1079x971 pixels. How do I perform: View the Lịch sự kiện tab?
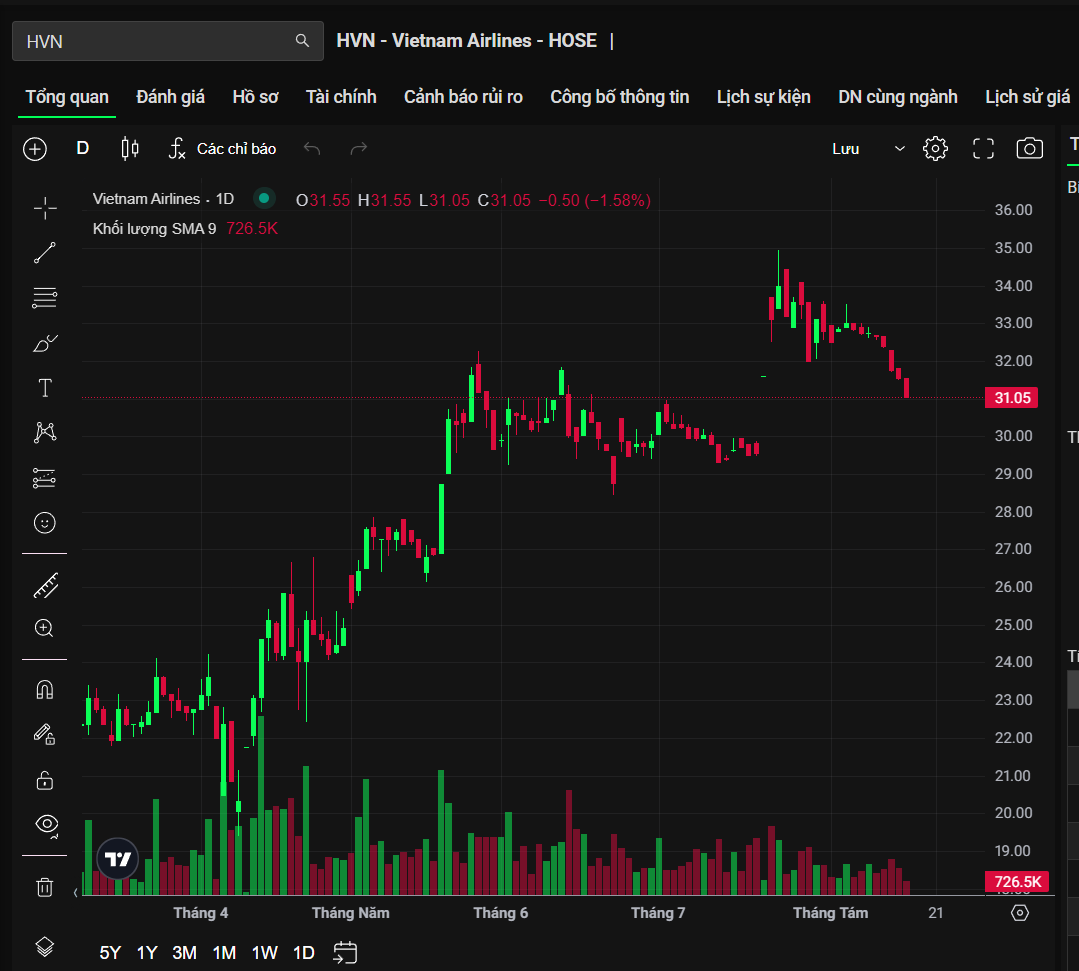click(x=763, y=97)
